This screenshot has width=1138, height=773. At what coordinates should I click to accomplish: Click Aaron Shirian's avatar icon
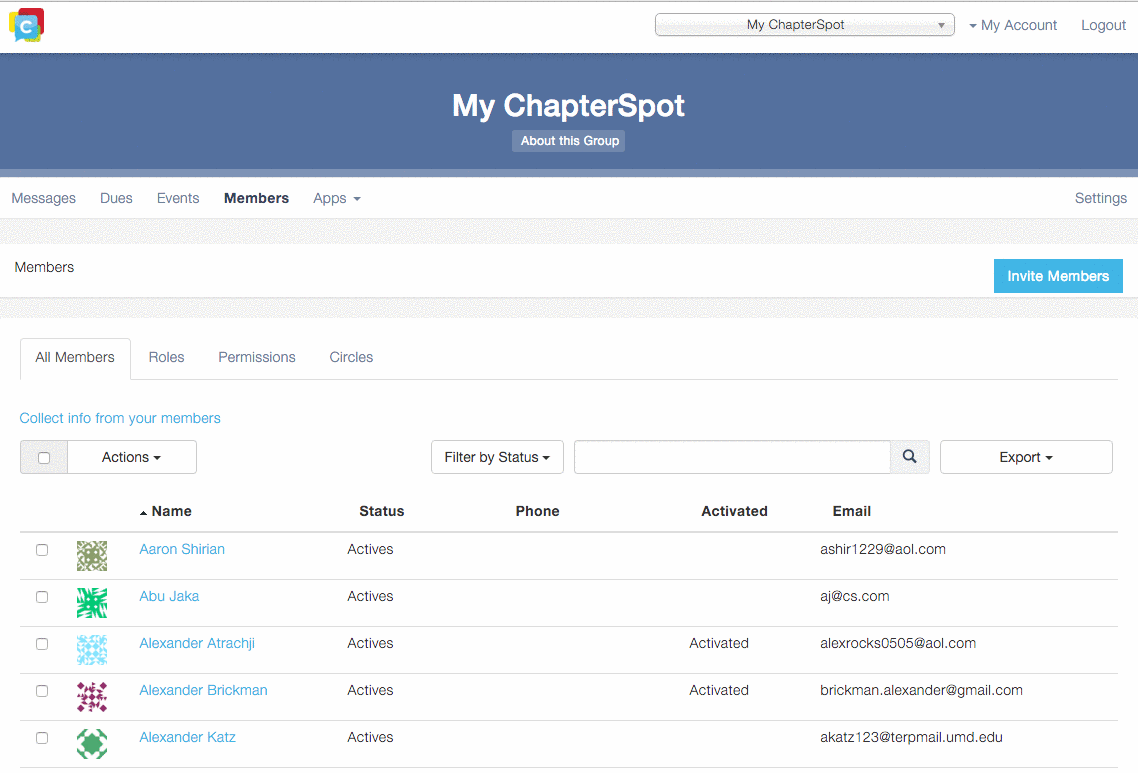coord(92,556)
